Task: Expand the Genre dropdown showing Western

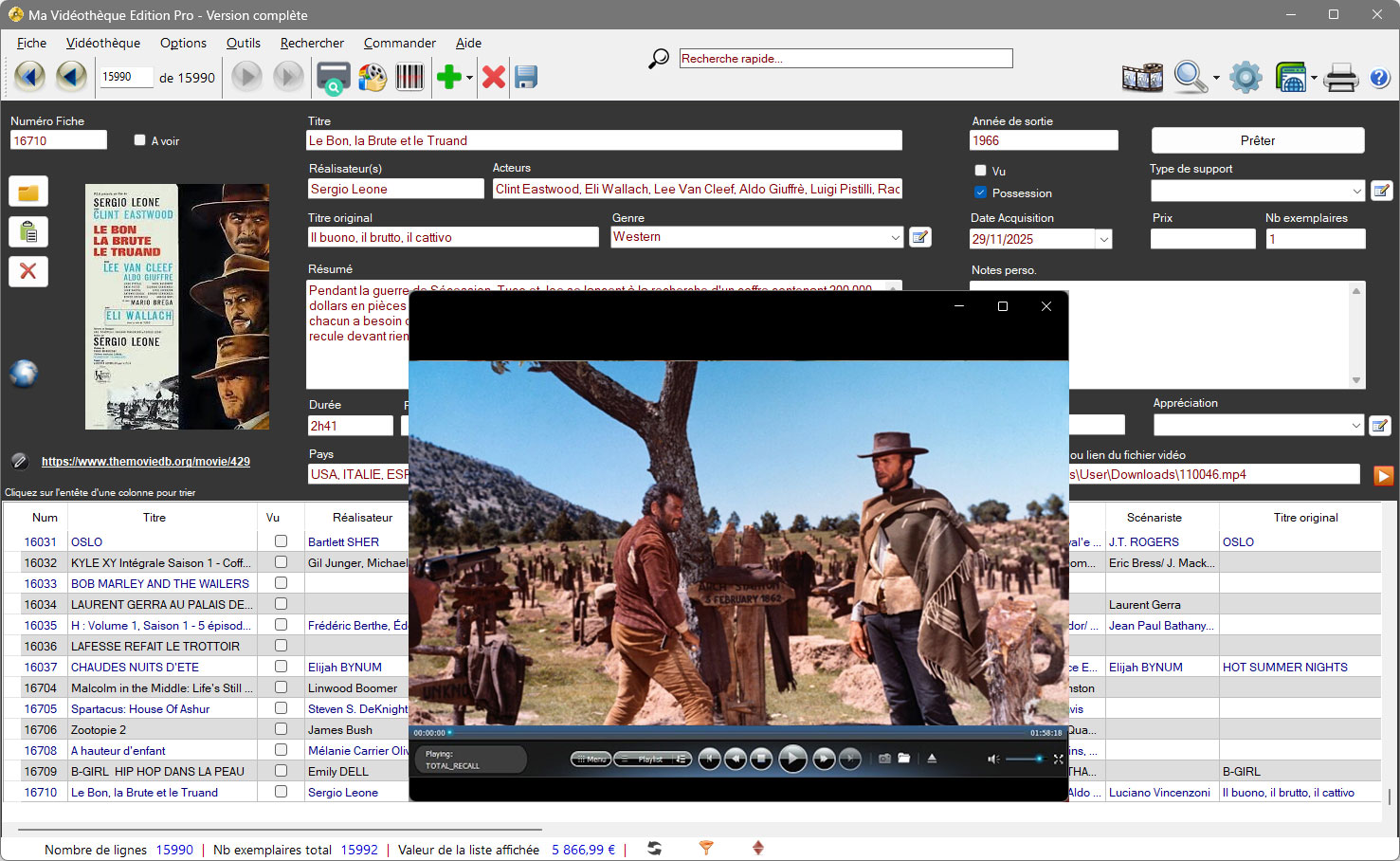Action: point(895,237)
